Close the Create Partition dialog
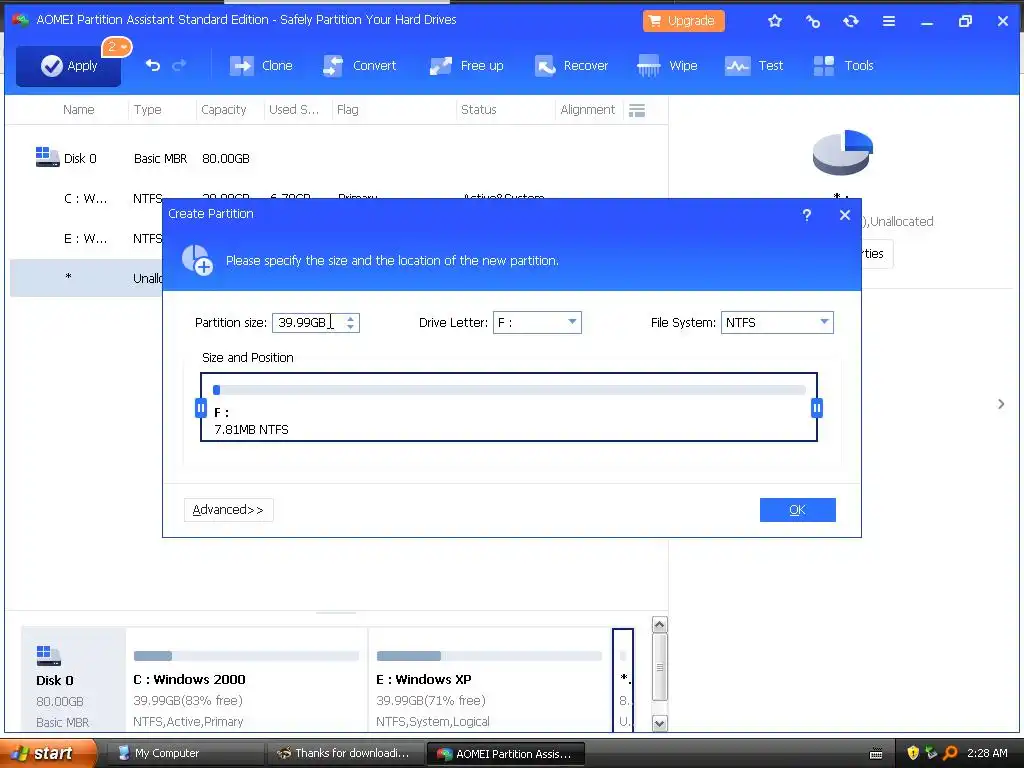The image size is (1024, 768). pyautogui.click(x=845, y=215)
